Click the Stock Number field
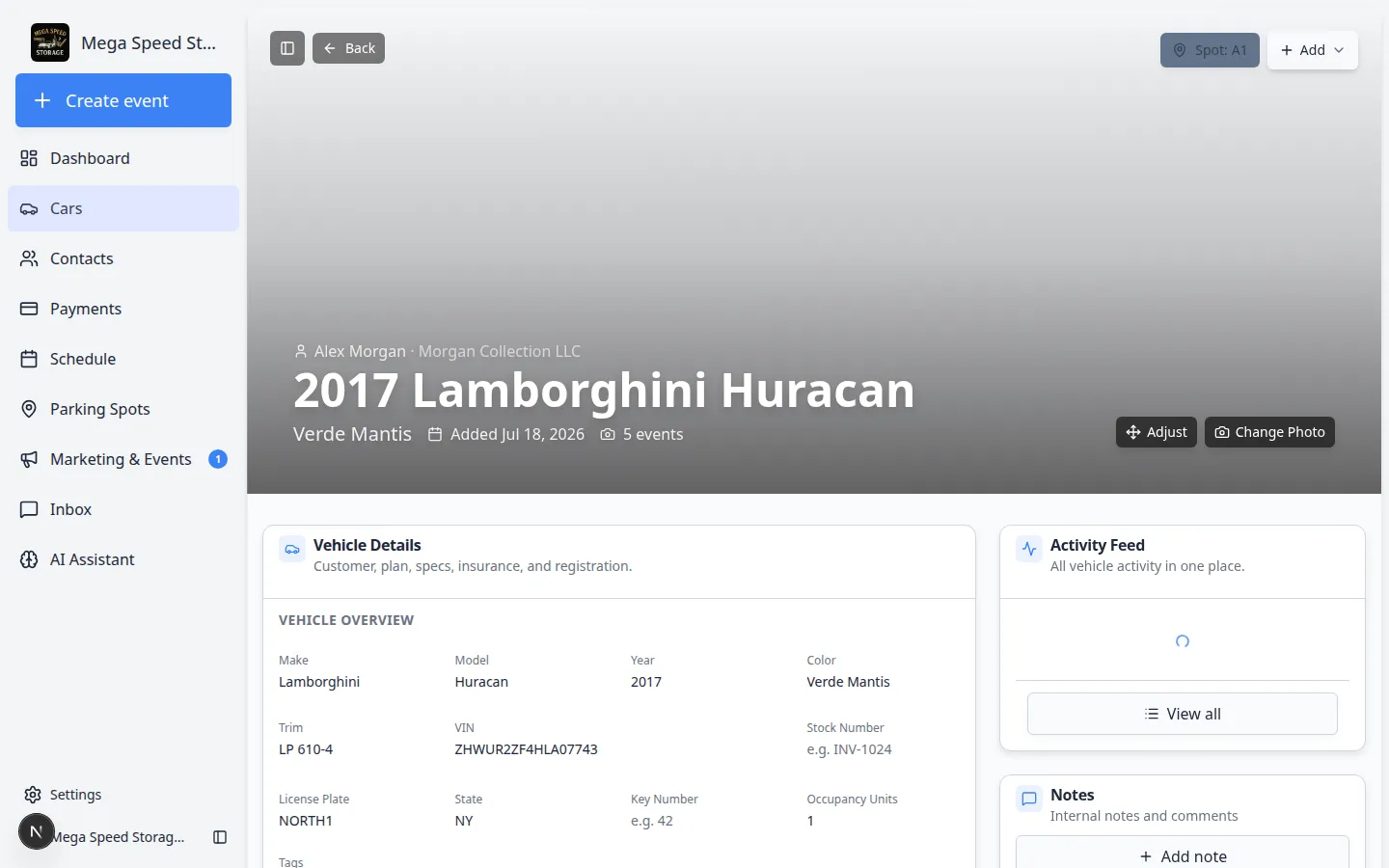 coord(849,749)
